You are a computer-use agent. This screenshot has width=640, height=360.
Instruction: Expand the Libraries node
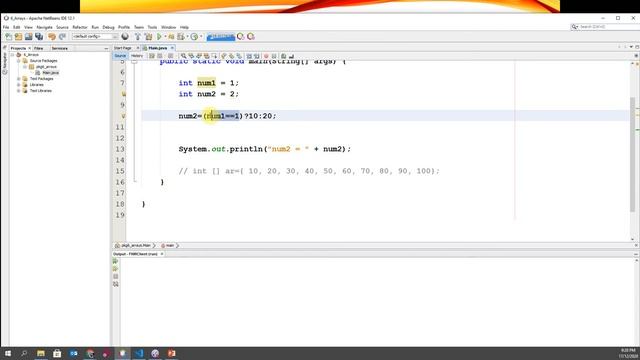pyautogui.click(x=19, y=85)
